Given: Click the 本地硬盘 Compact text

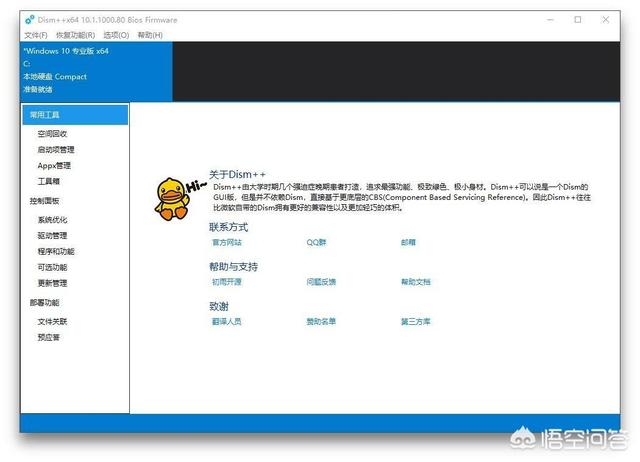Looking at the screenshot, I should pos(55,77).
